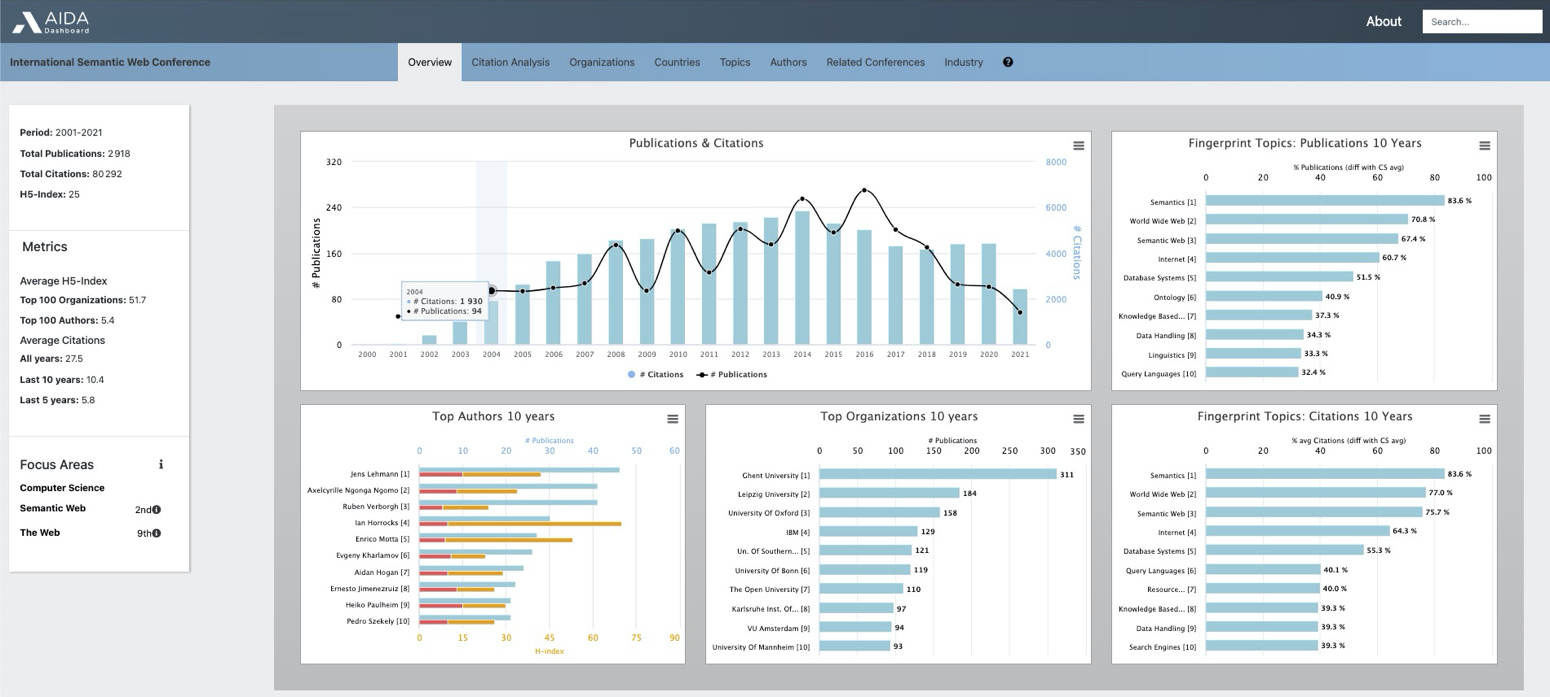Click the 2014 citations bar
The width and height of the screenshot is (1550, 697).
802,280
